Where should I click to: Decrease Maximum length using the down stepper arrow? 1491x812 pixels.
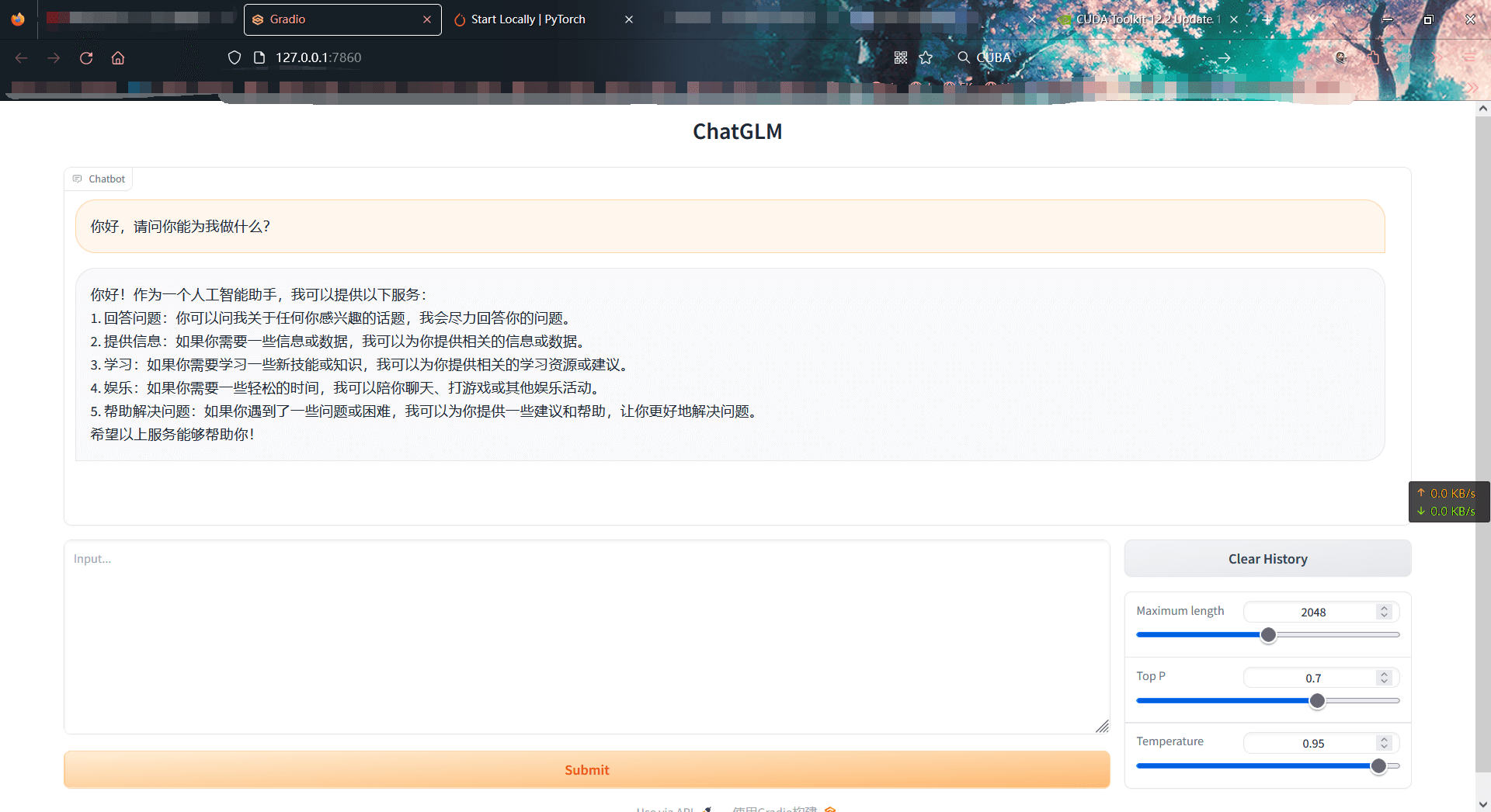coord(1384,616)
